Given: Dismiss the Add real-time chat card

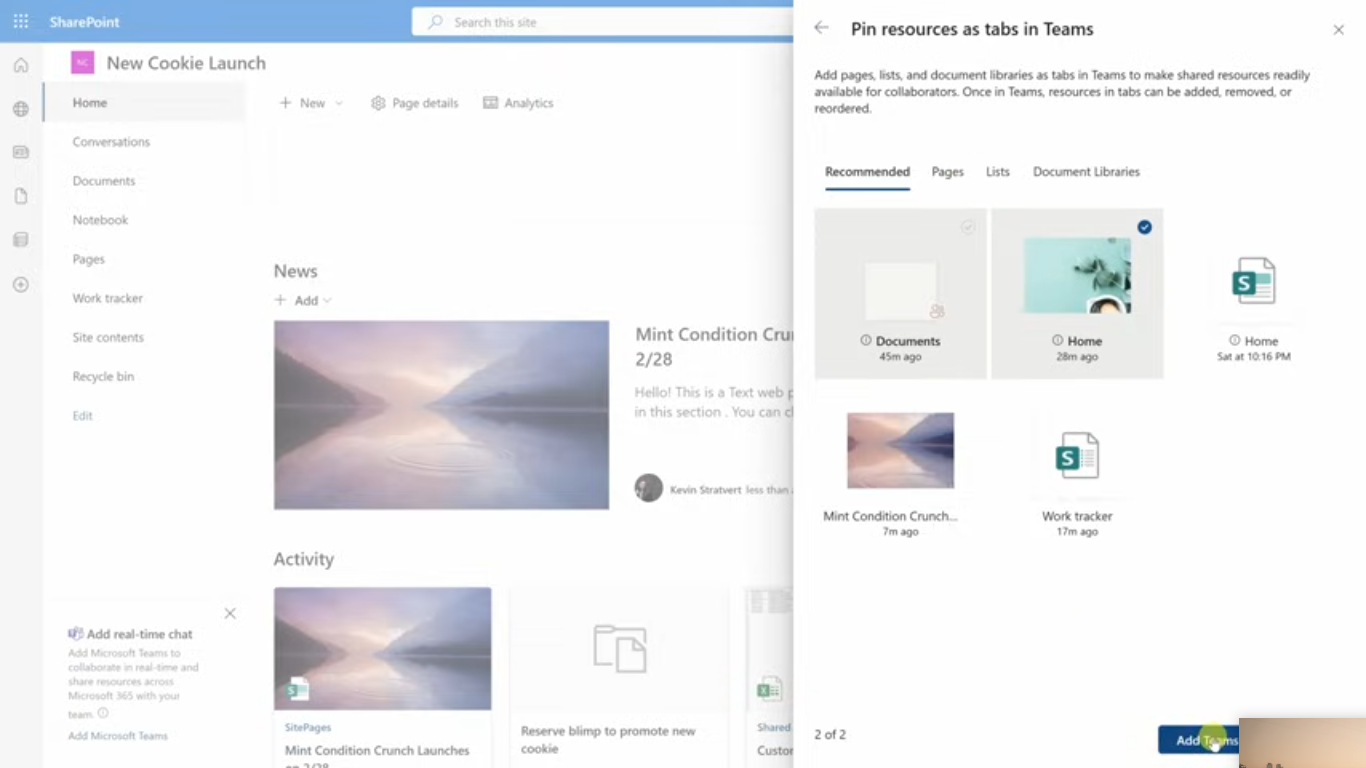Looking at the screenshot, I should coord(230,613).
